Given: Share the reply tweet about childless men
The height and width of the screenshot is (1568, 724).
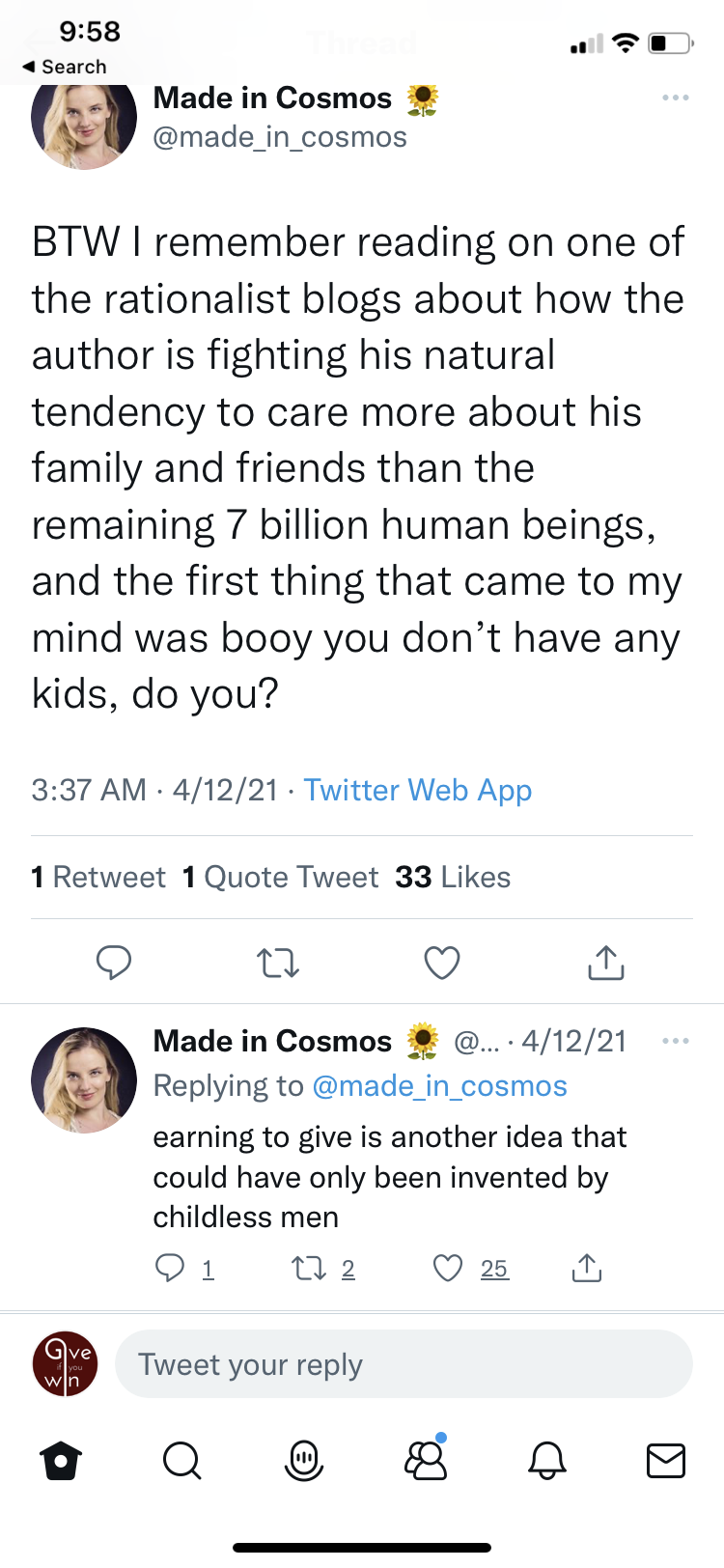Looking at the screenshot, I should (x=586, y=1268).
